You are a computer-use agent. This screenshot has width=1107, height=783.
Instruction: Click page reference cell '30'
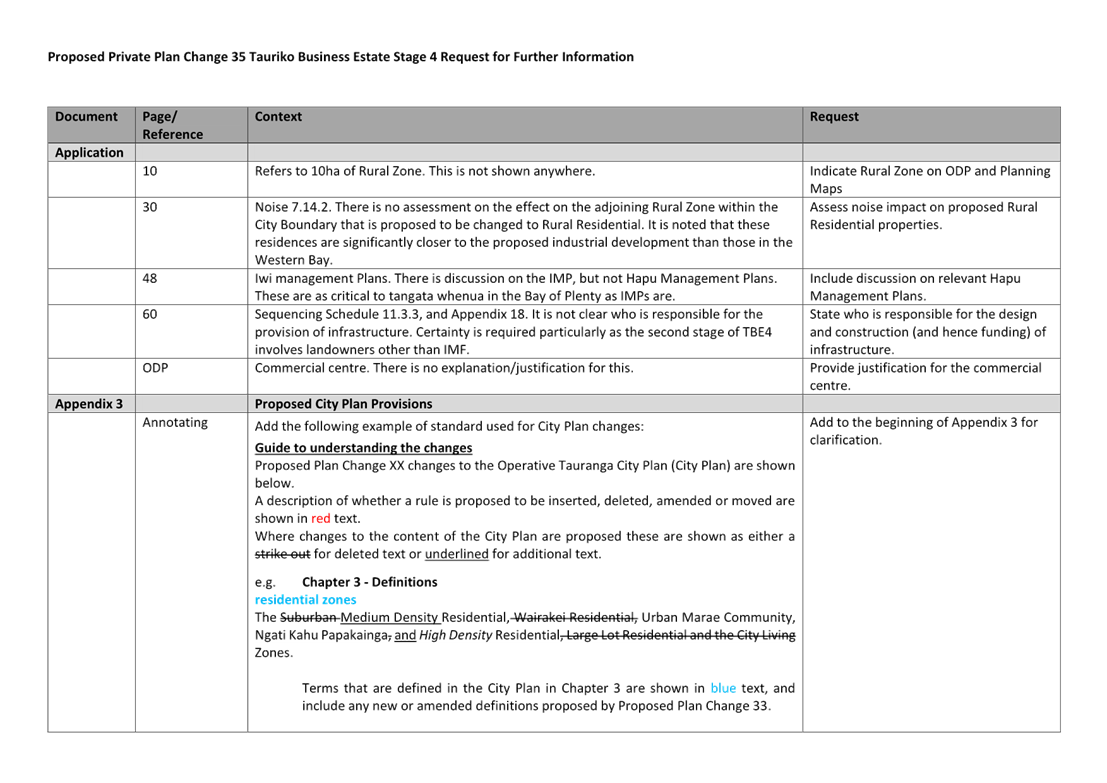tap(150, 207)
